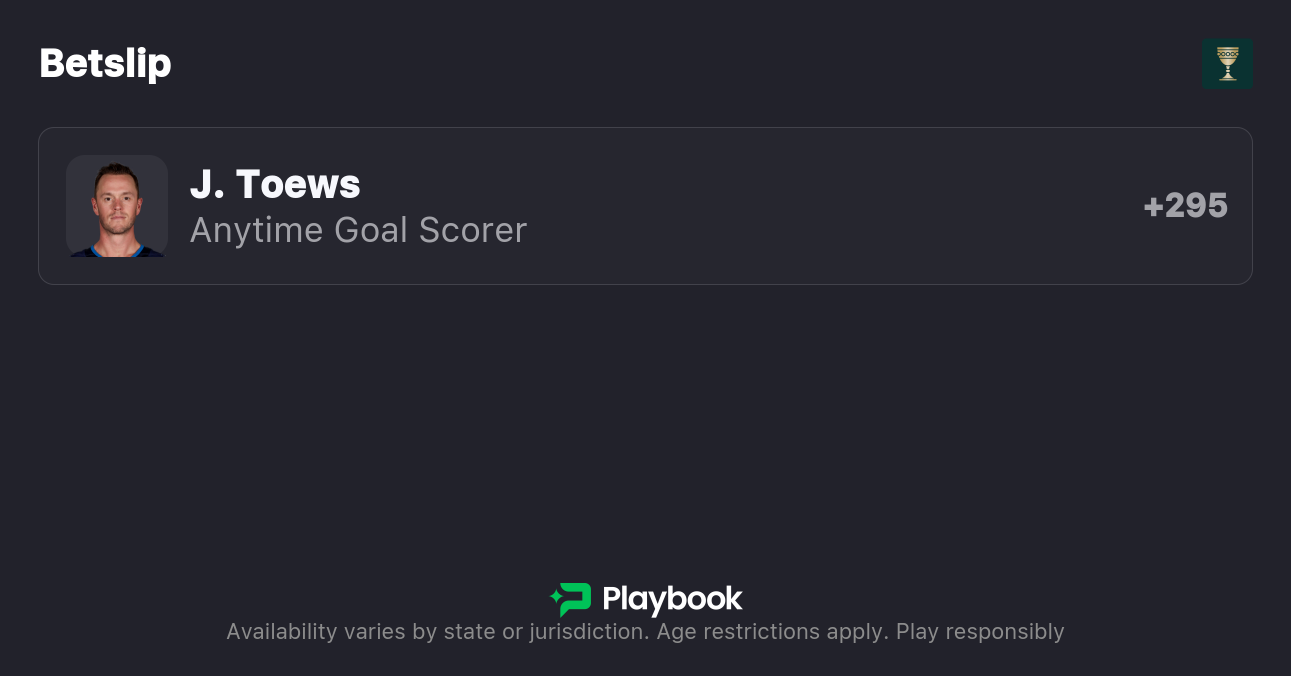Click the "Play responsibly" disclaimer text
The image size is (1291, 676).
coord(980,632)
